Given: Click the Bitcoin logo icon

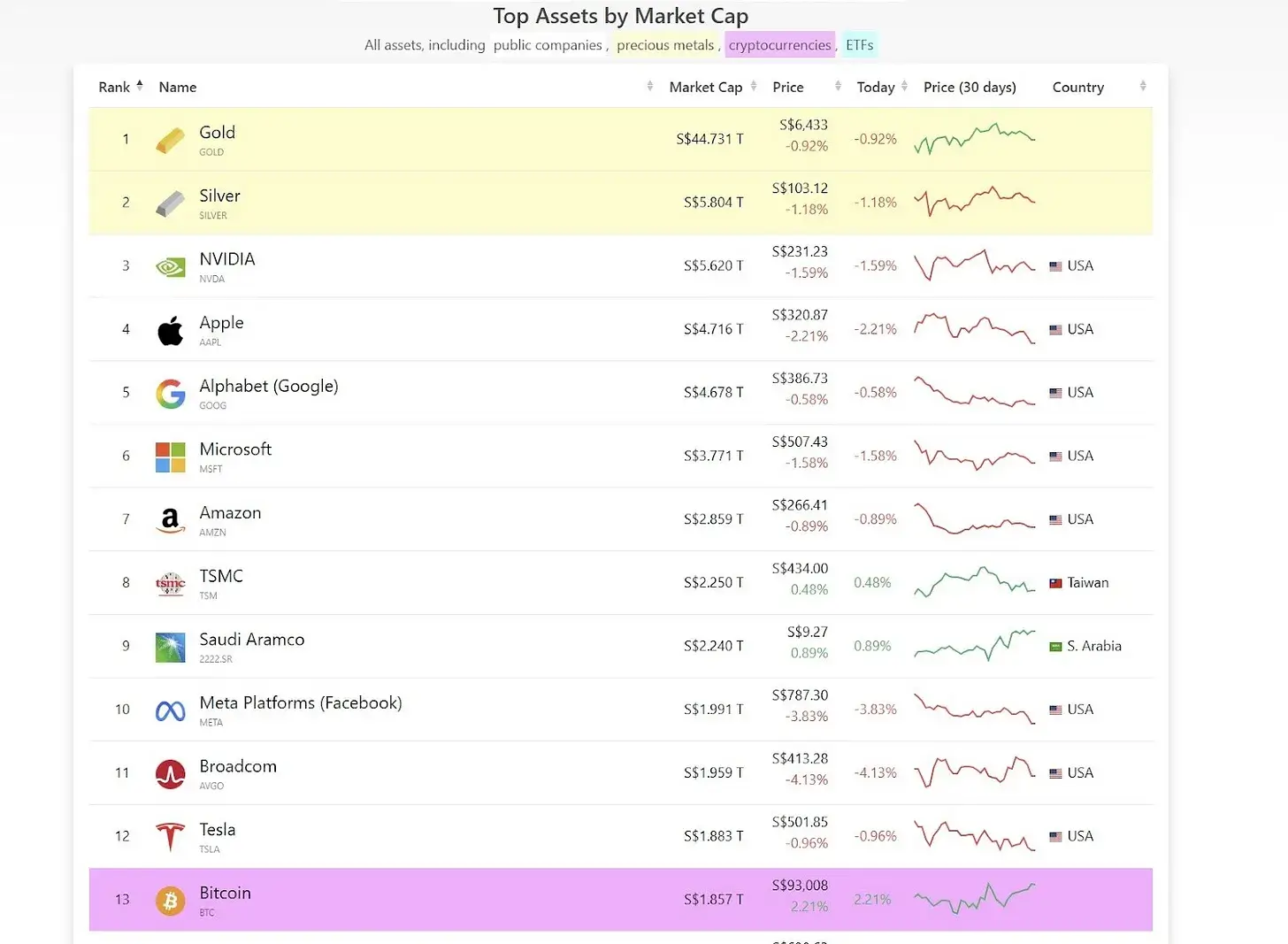Looking at the screenshot, I should coord(170,901).
